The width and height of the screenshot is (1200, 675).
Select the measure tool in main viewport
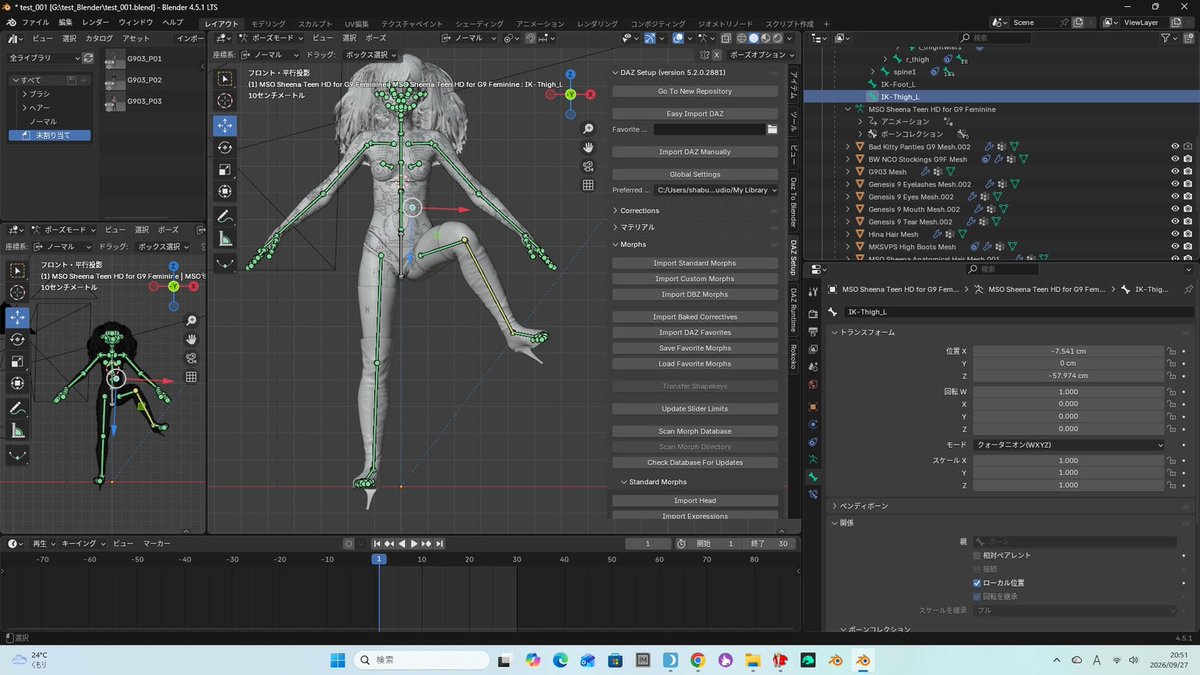(x=225, y=239)
